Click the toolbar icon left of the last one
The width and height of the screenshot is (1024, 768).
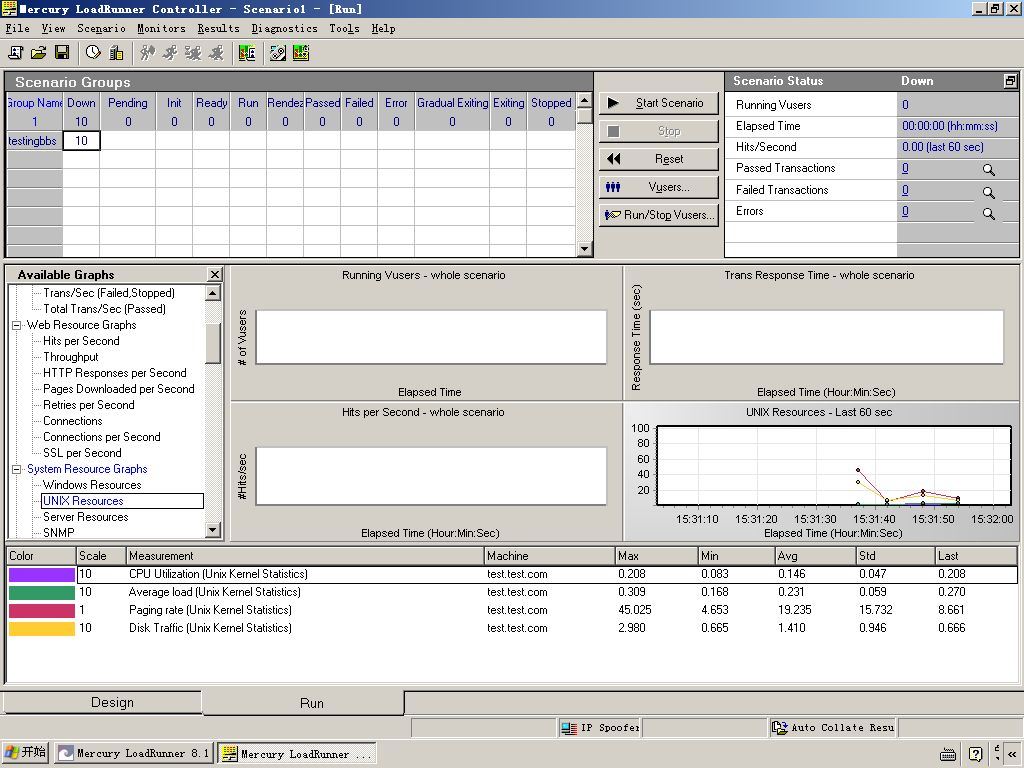(278, 53)
